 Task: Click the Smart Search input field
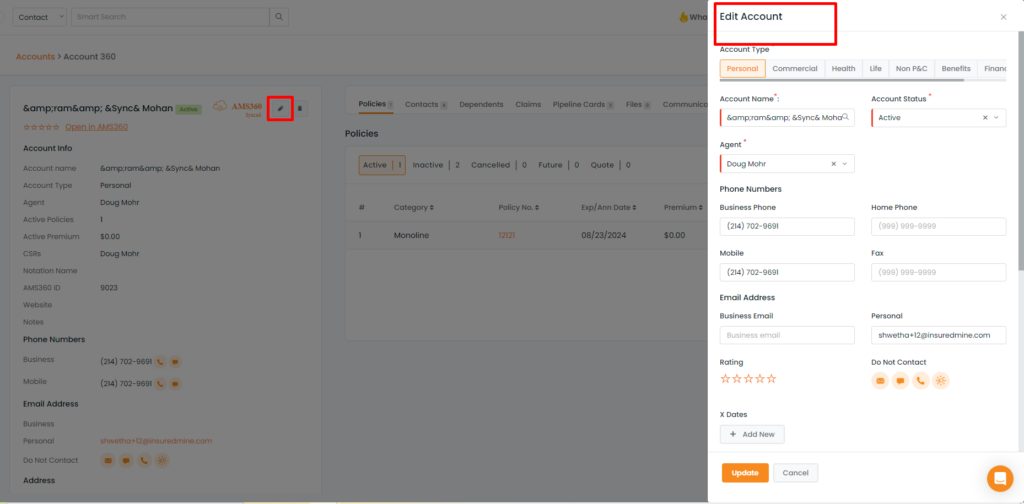[x=170, y=17]
